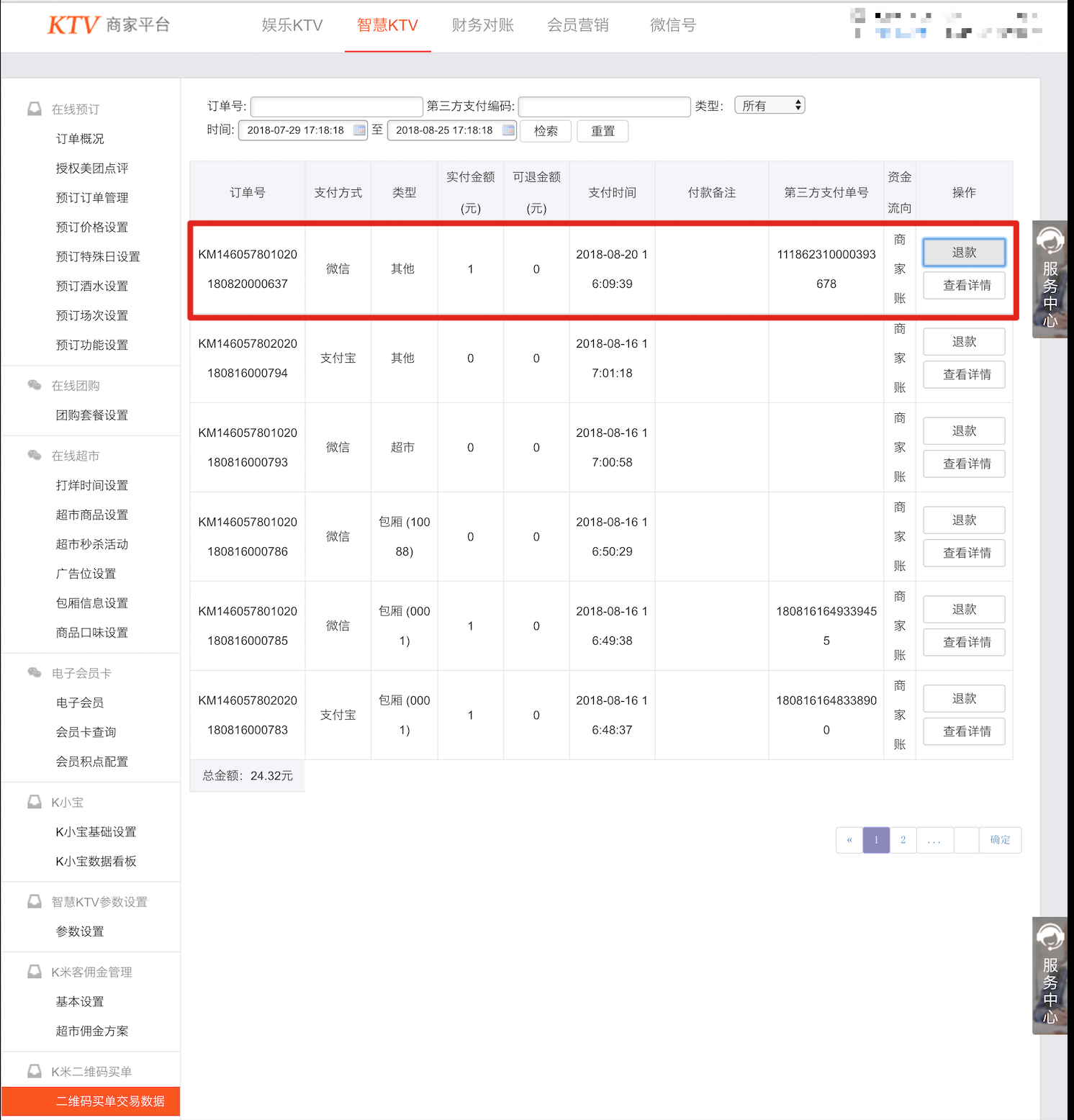The height and width of the screenshot is (1120, 1074).
Task: Open 参数设置 in sidebar
Action: click(80, 931)
